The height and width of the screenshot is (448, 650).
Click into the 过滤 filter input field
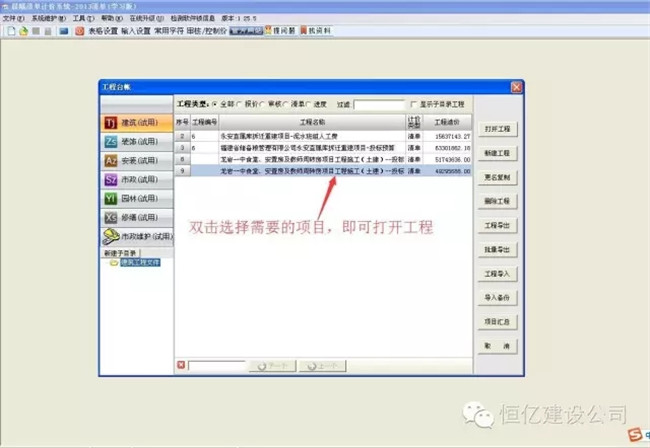click(x=379, y=105)
